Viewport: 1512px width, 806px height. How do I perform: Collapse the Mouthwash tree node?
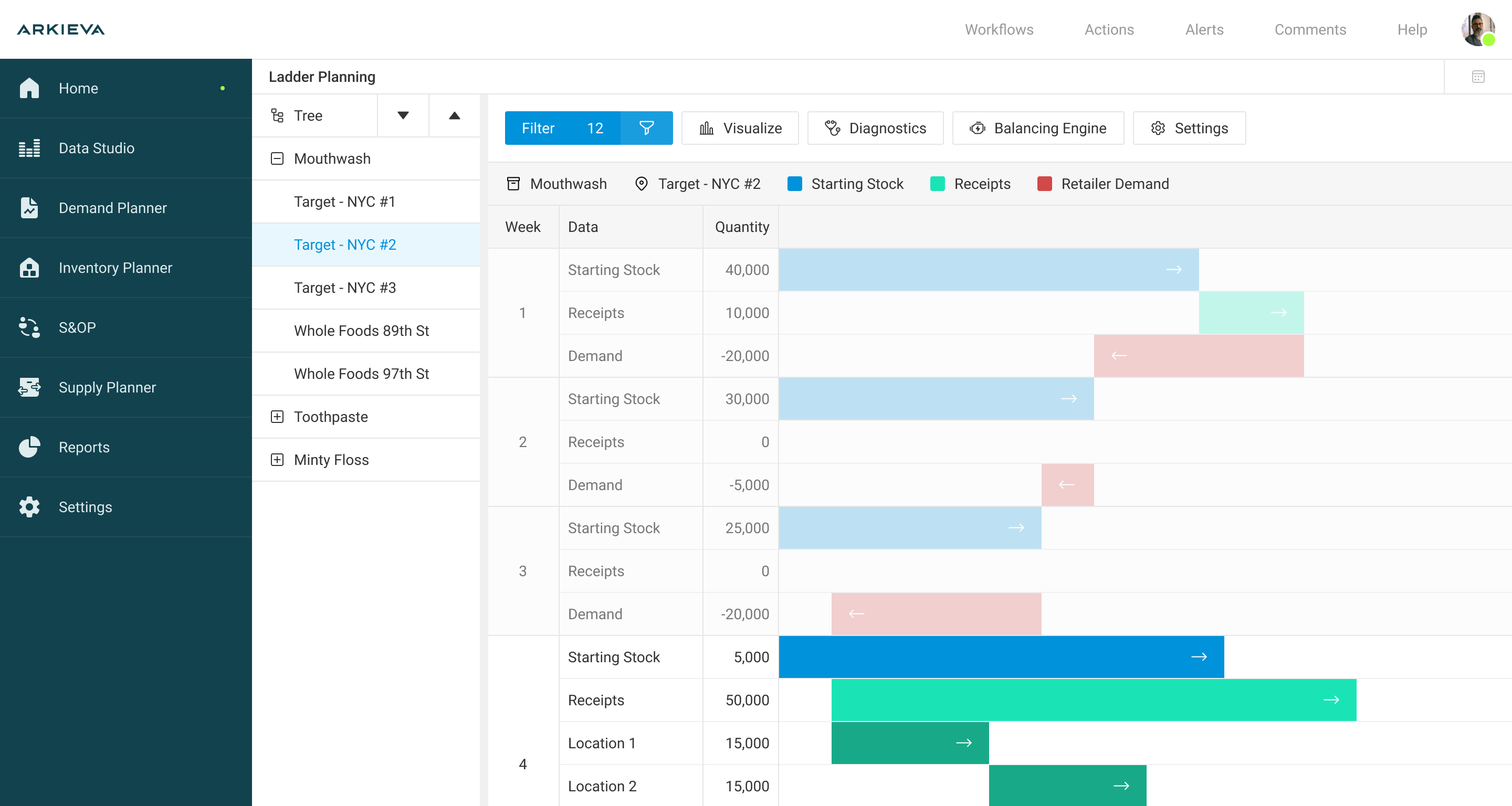point(277,158)
